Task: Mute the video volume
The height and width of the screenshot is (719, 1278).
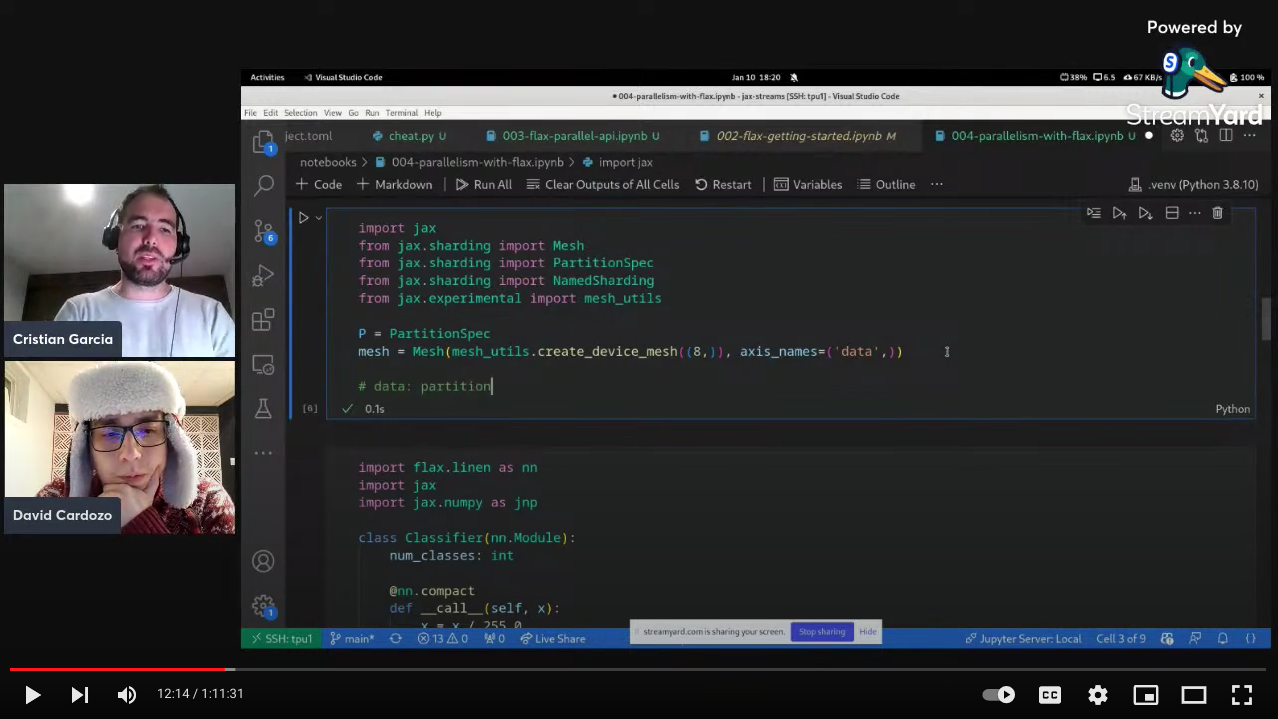Action: pyautogui.click(x=127, y=694)
